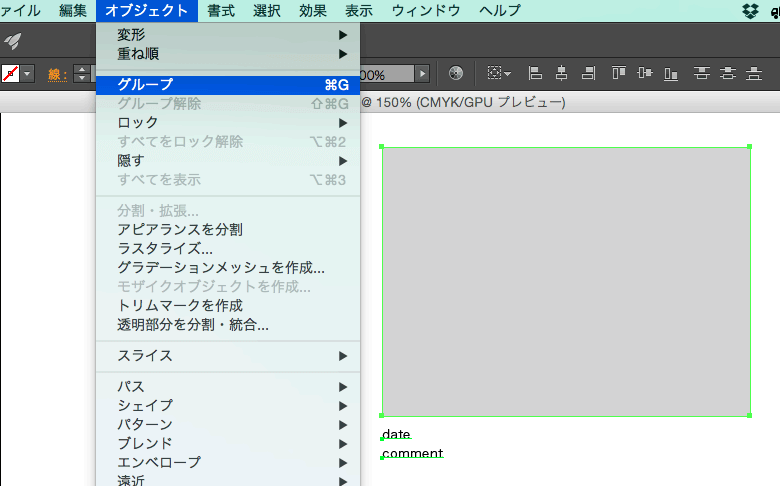This screenshot has height=486, width=780.
Task: Click Horizontal Align Left icon
Action: coord(535,73)
